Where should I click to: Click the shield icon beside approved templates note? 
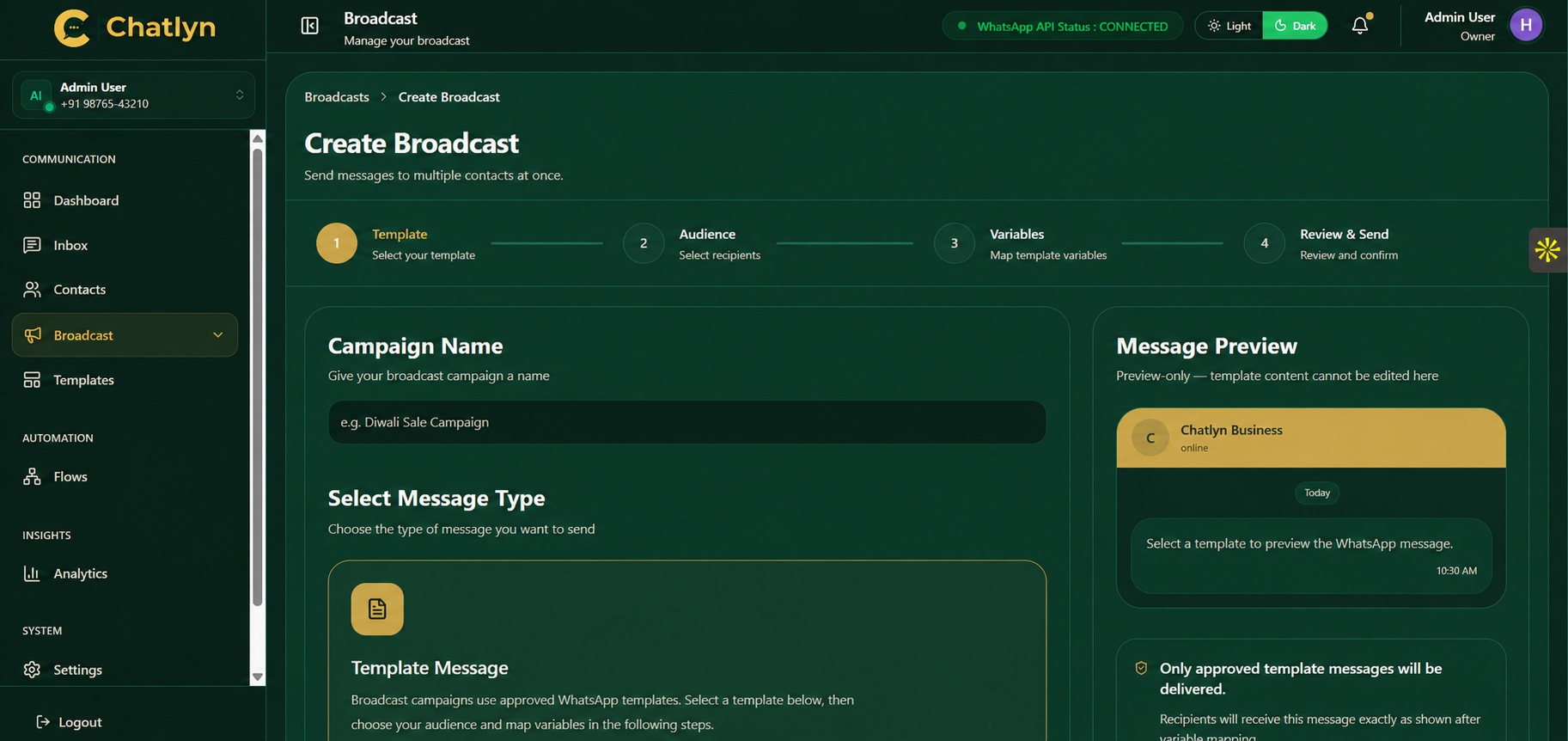(x=1141, y=668)
